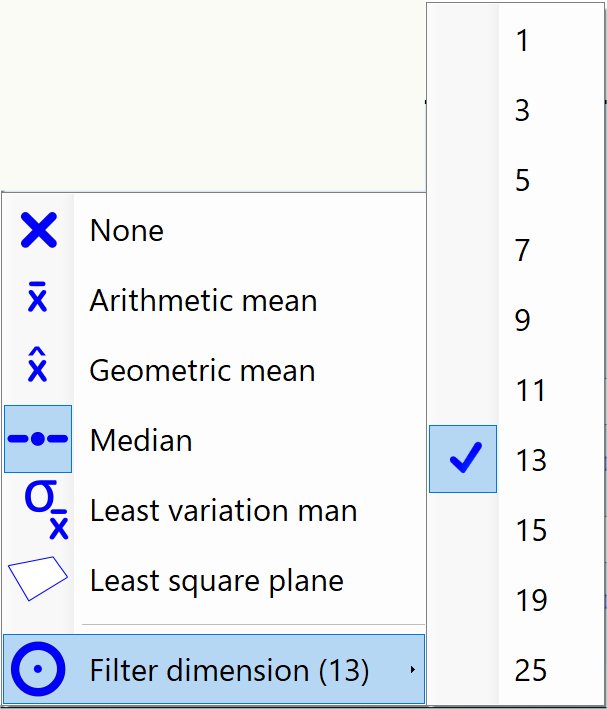
Task: Expand the Filter dimension submenu arrow
Action: [413, 670]
